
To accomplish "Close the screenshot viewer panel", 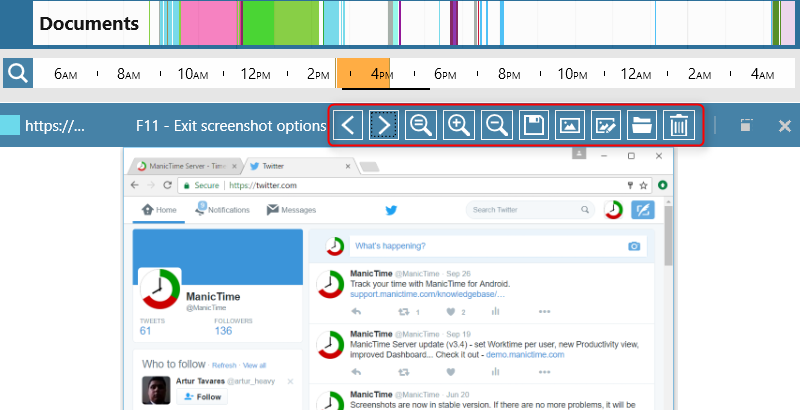I will pyautogui.click(x=784, y=126).
